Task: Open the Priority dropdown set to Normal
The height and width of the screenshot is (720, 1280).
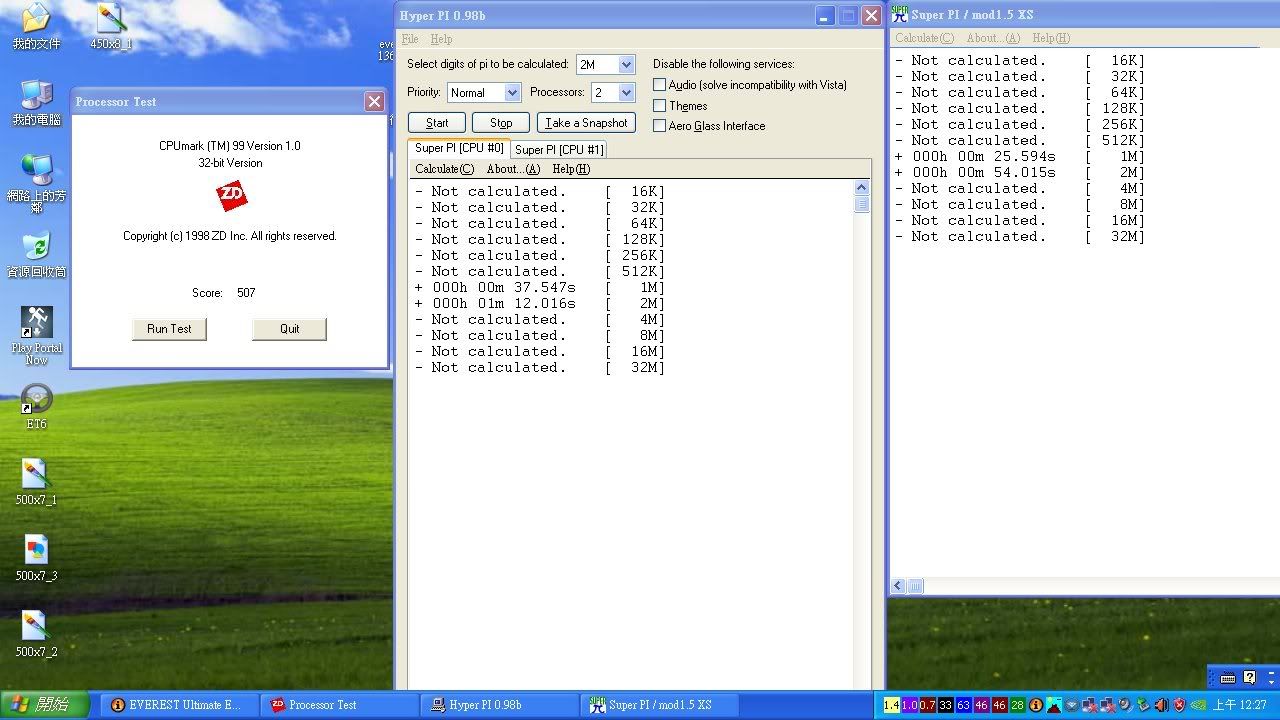Action: tap(512, 92)
